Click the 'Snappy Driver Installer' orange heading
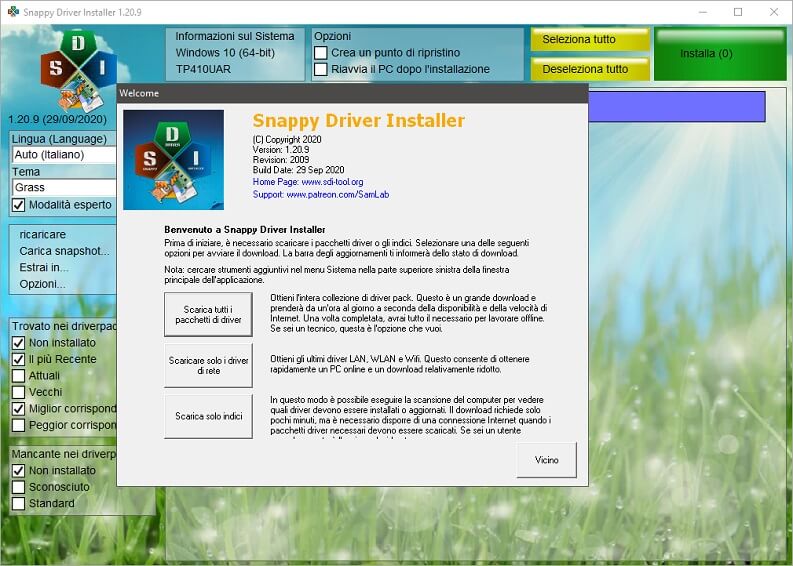Image resolution: width=793 pixels, height=566 pixels. [x=359, y=121]
